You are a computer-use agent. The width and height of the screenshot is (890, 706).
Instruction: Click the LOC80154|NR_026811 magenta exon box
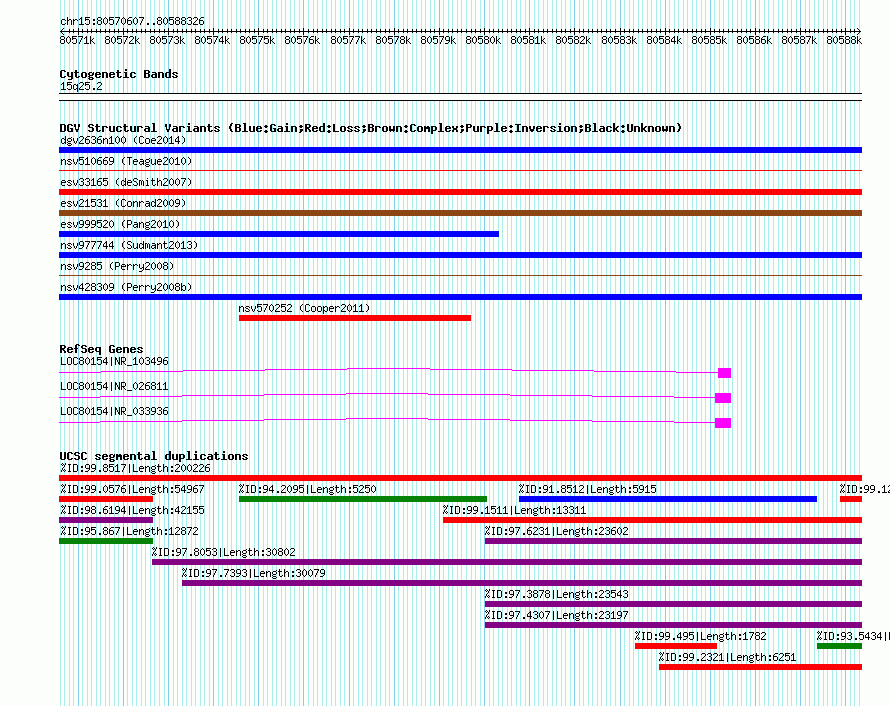723,398
